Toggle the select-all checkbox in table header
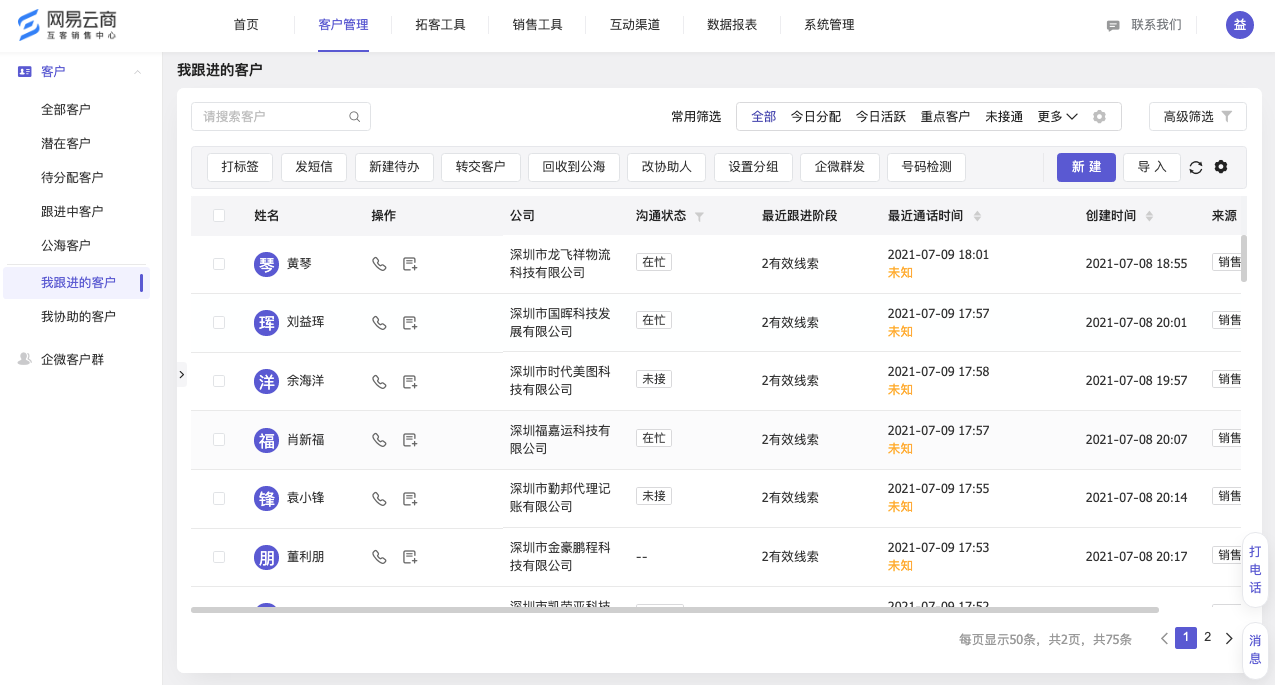Viewport: 1275px width, 685px height. click(x=219, y=216)
